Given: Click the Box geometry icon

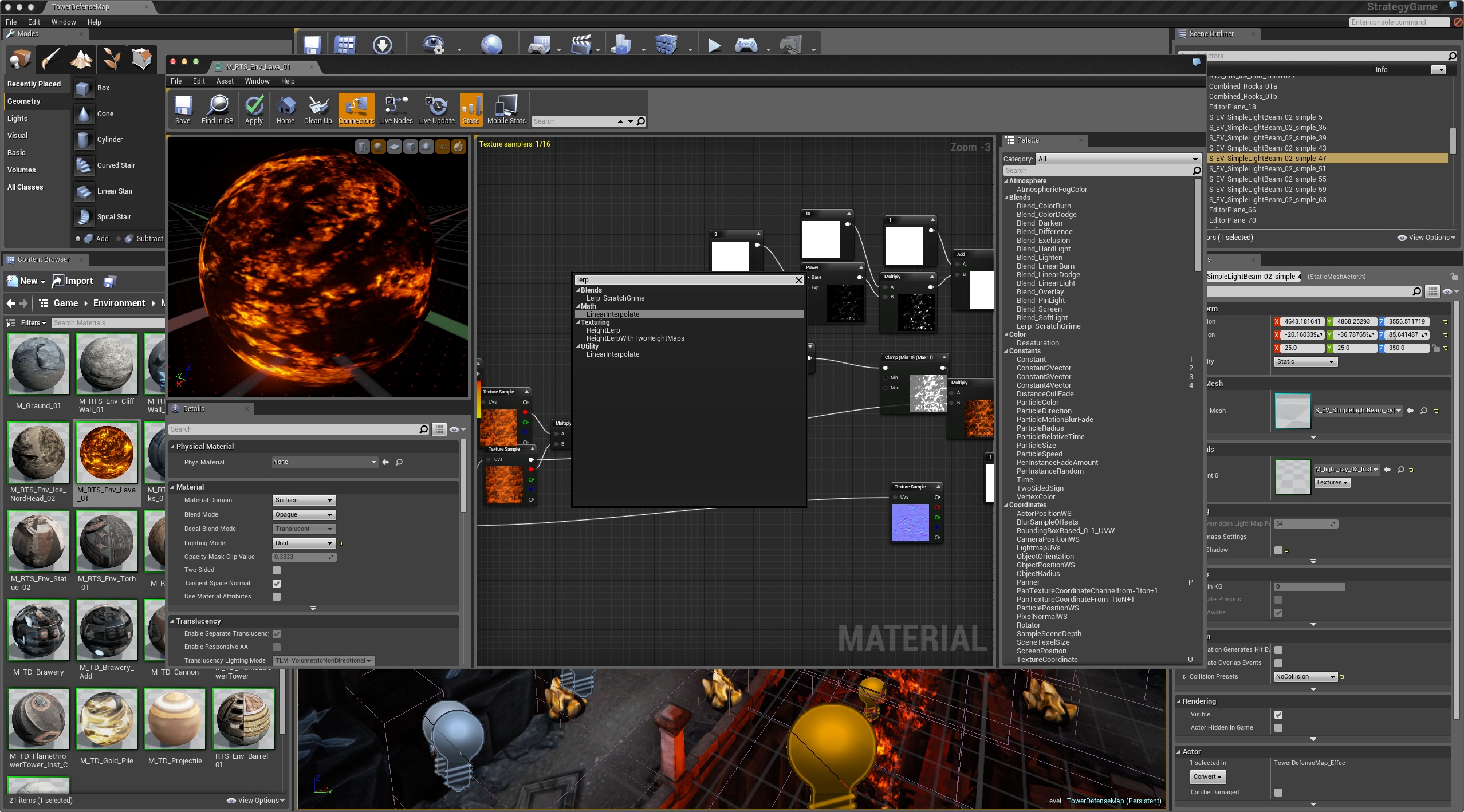Looking at the screenshot, I should [84, 88].
